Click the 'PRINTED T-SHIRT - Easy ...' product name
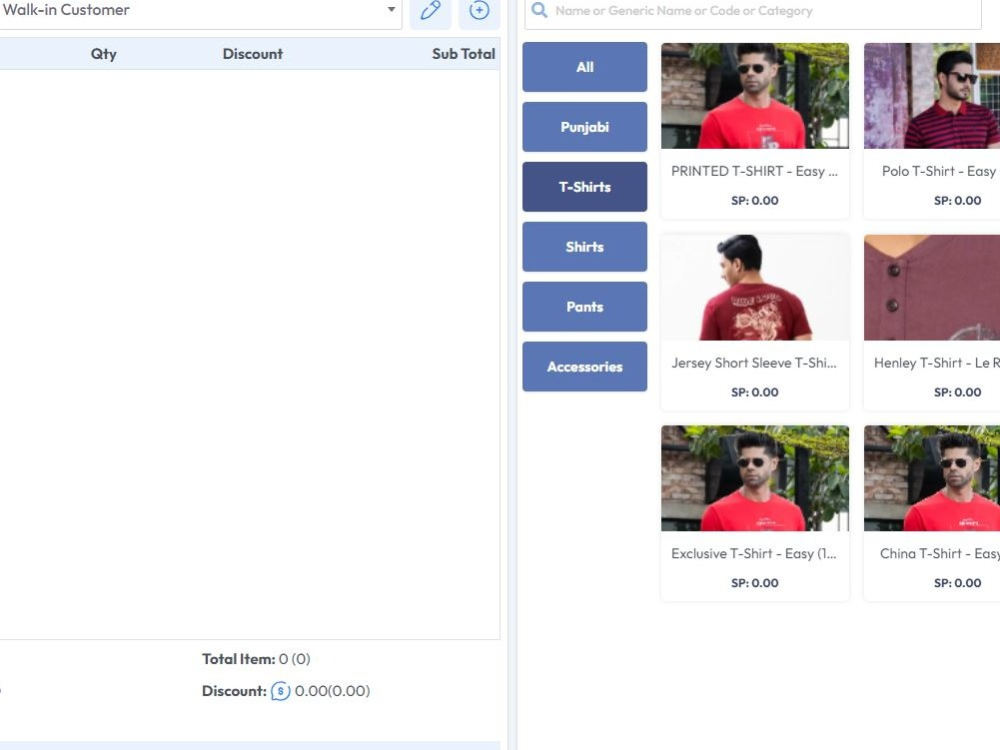 [x=754, y=171]
